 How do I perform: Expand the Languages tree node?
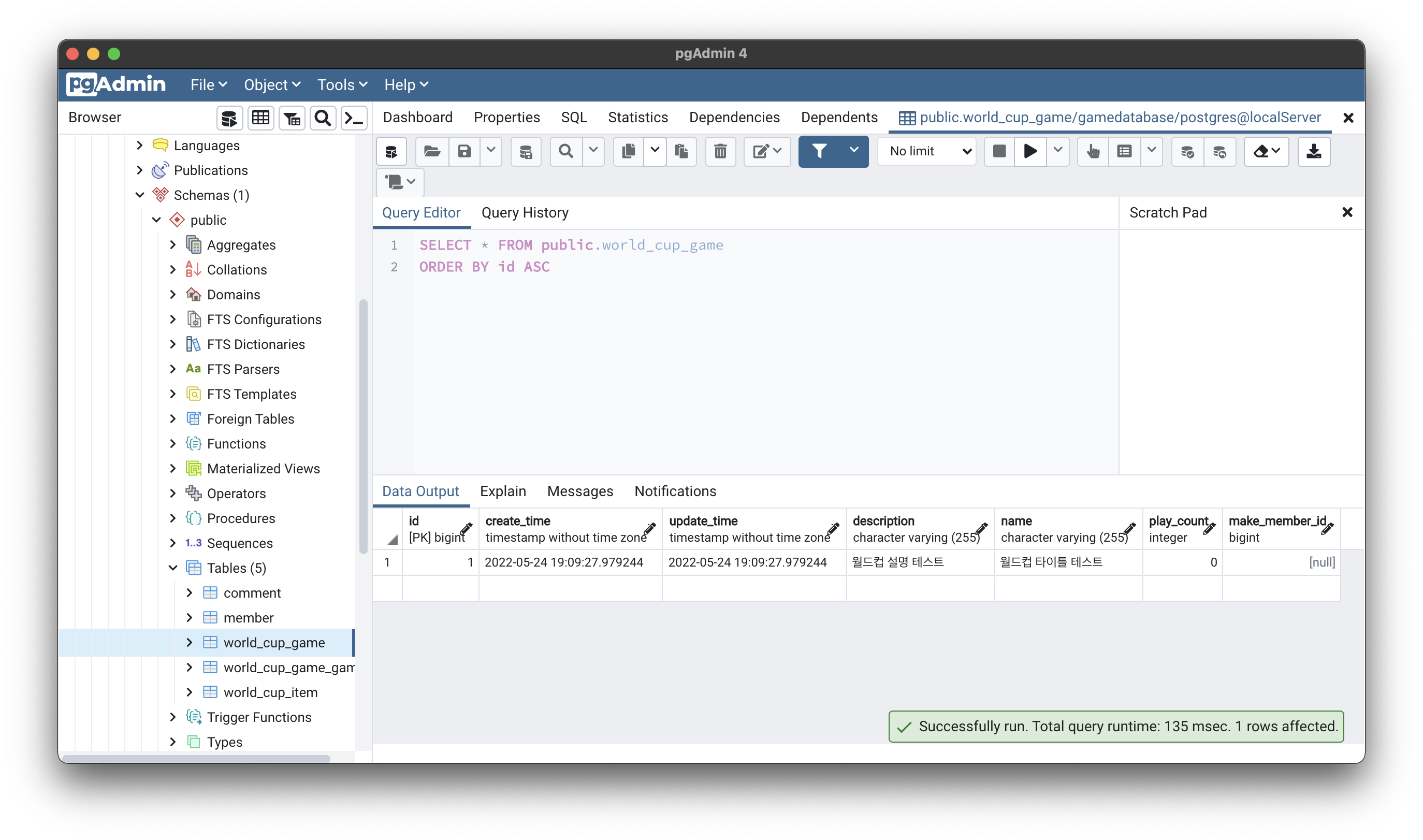[140, 146]
